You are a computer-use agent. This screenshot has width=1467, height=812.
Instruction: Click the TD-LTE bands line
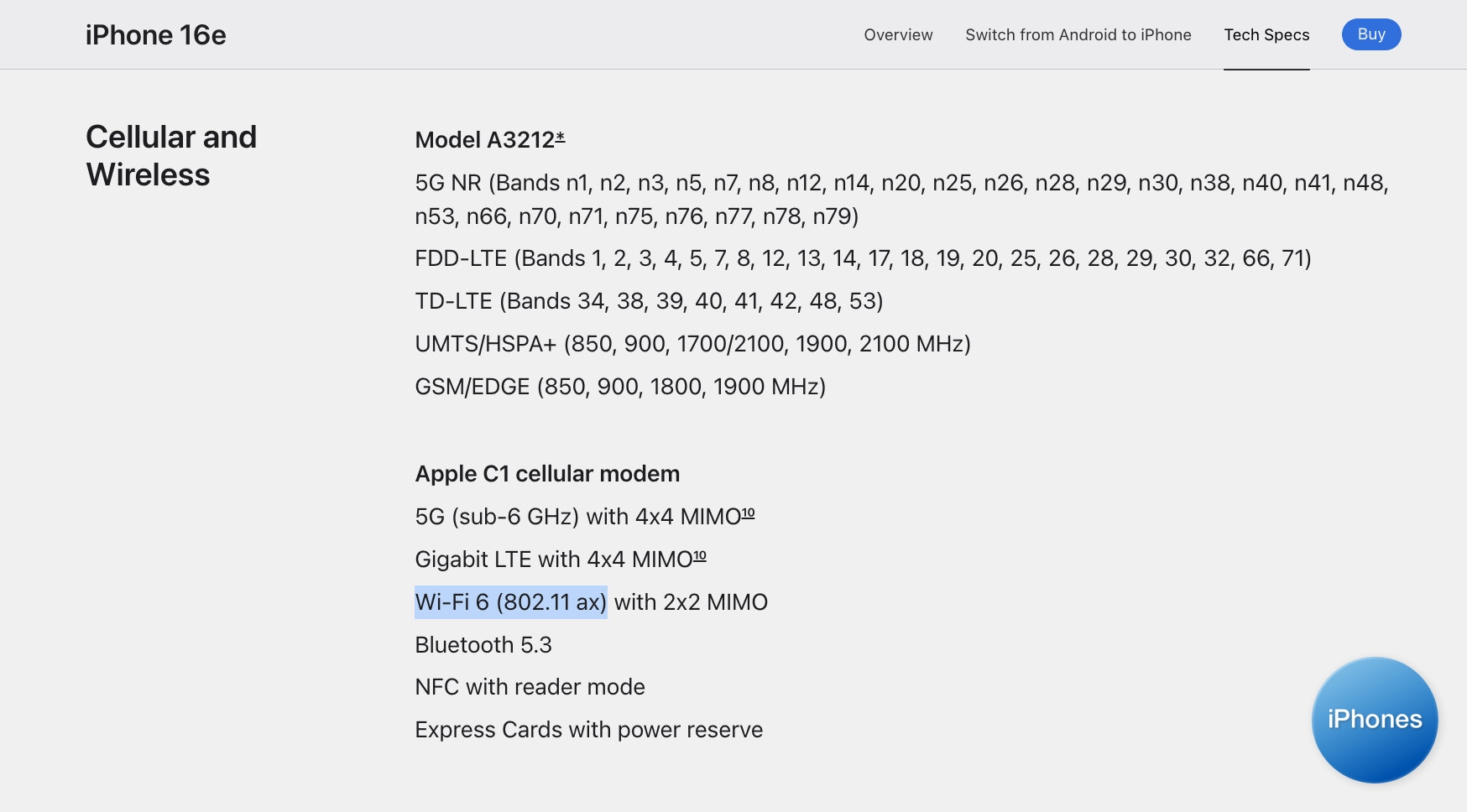point(649,301)
